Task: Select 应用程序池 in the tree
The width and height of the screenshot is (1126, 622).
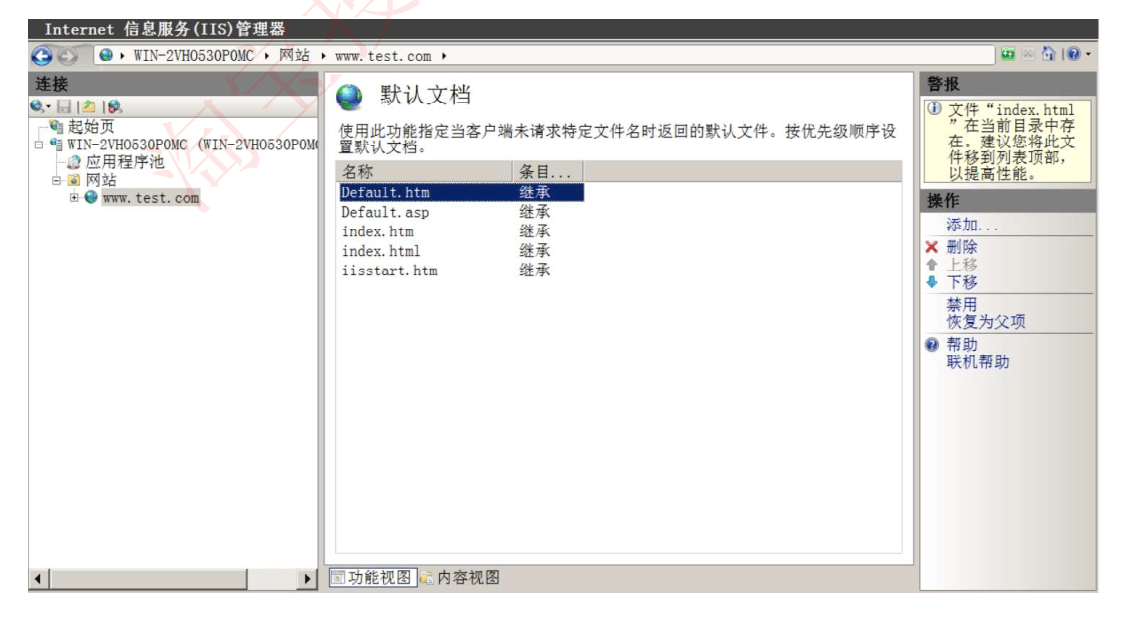Action: (x=125, y=162)
